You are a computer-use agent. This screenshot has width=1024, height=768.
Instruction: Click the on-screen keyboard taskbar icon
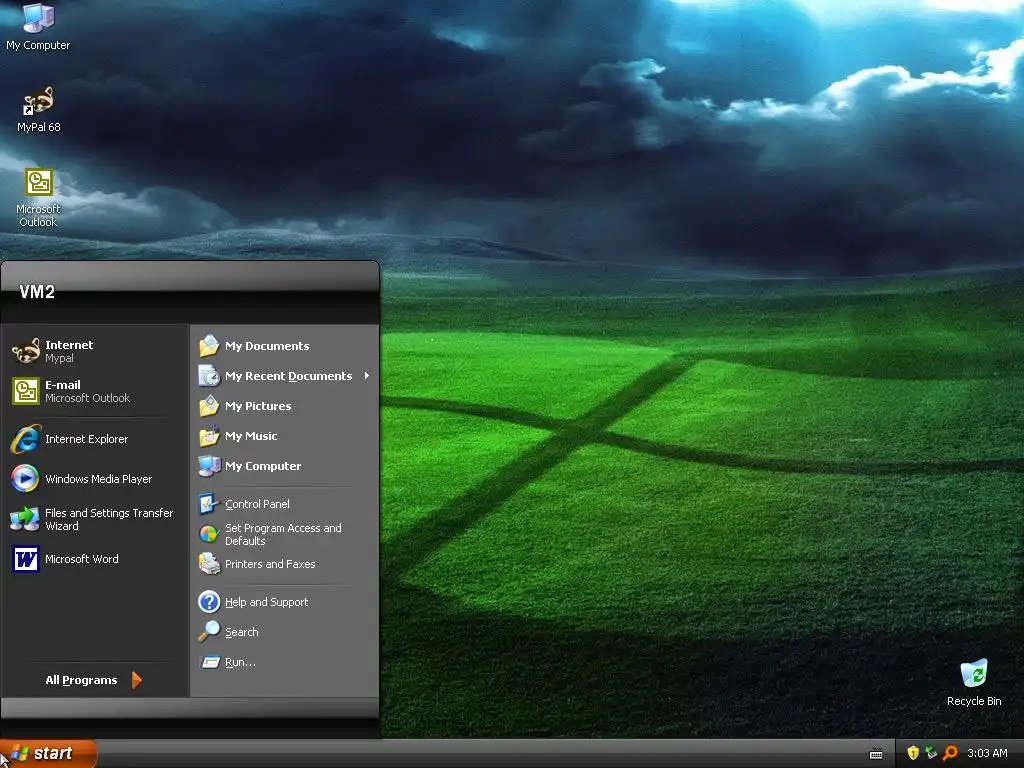click(876, 754)
